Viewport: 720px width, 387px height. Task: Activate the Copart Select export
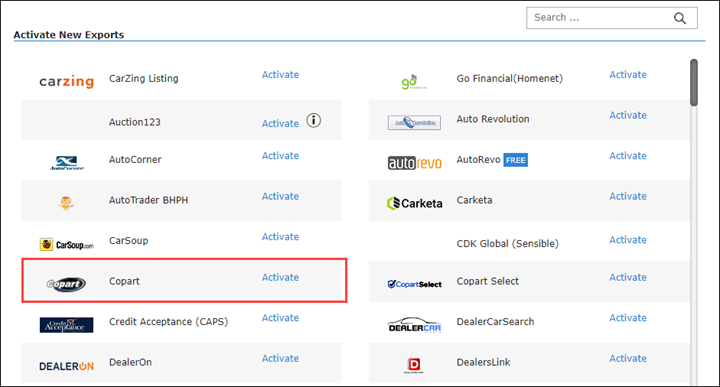click(x=628, y=277)
